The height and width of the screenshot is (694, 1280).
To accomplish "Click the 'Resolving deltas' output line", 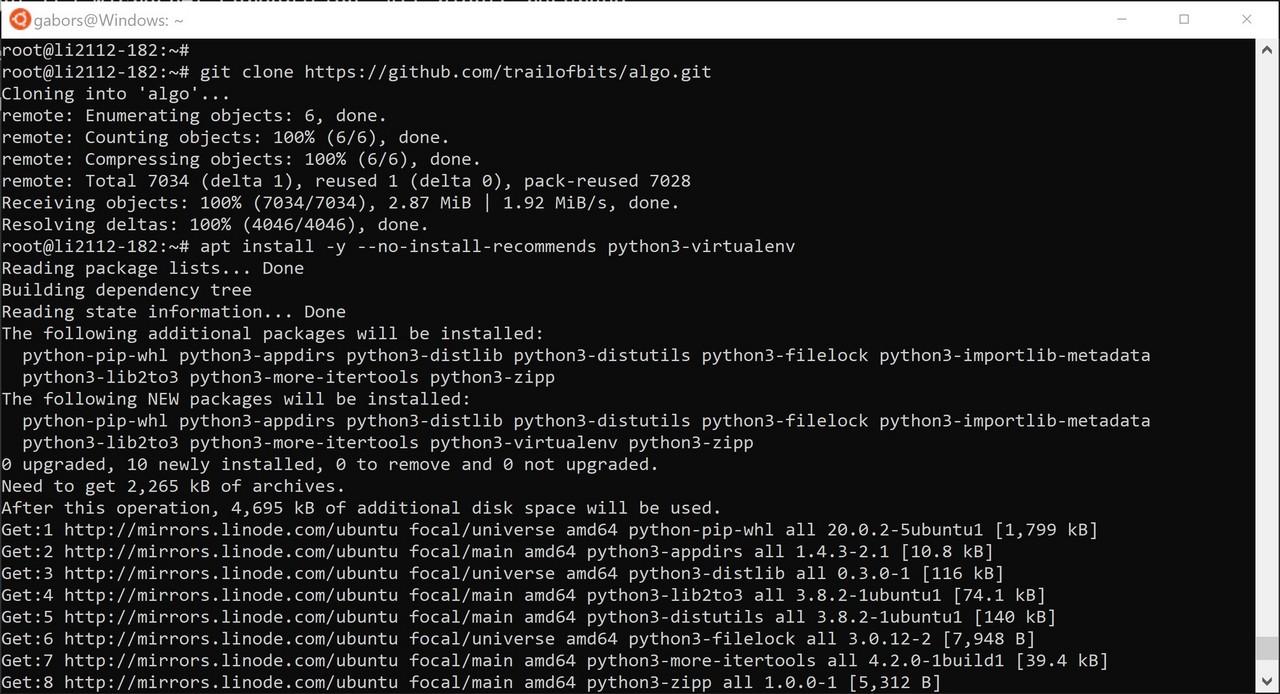I will coord(215,224).
